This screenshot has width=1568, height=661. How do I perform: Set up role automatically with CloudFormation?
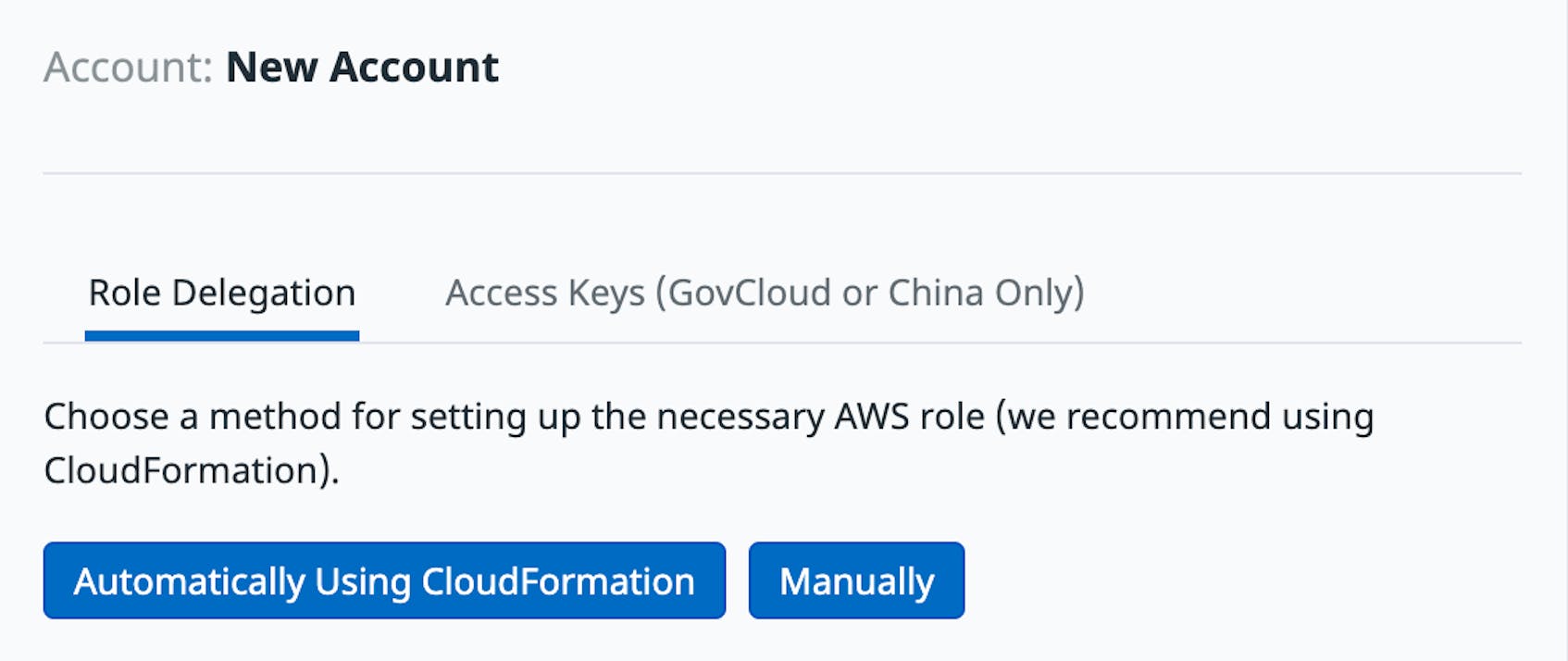382,580
